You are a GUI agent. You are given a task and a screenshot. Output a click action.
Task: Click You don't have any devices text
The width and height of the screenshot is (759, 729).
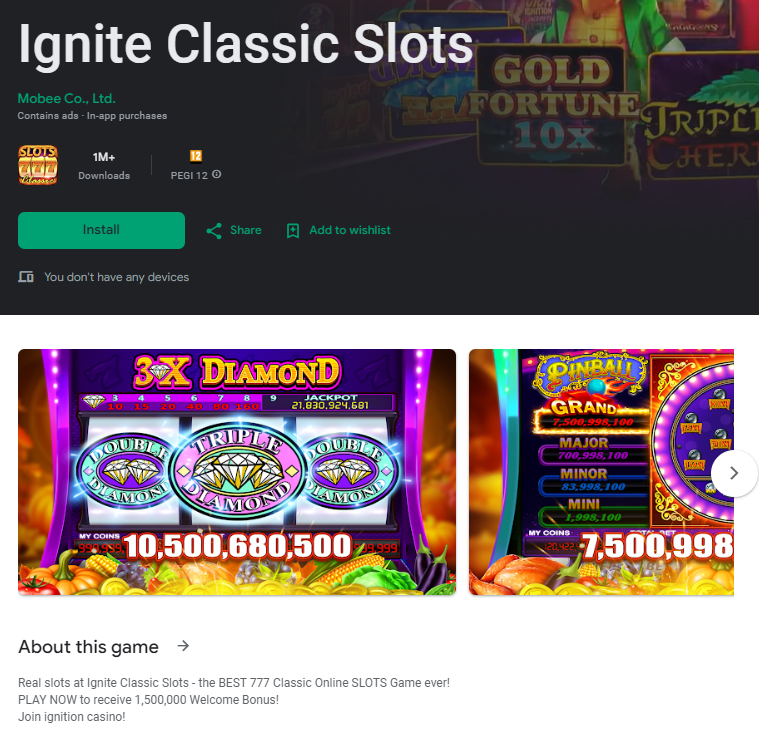click(x=117, y=277)
